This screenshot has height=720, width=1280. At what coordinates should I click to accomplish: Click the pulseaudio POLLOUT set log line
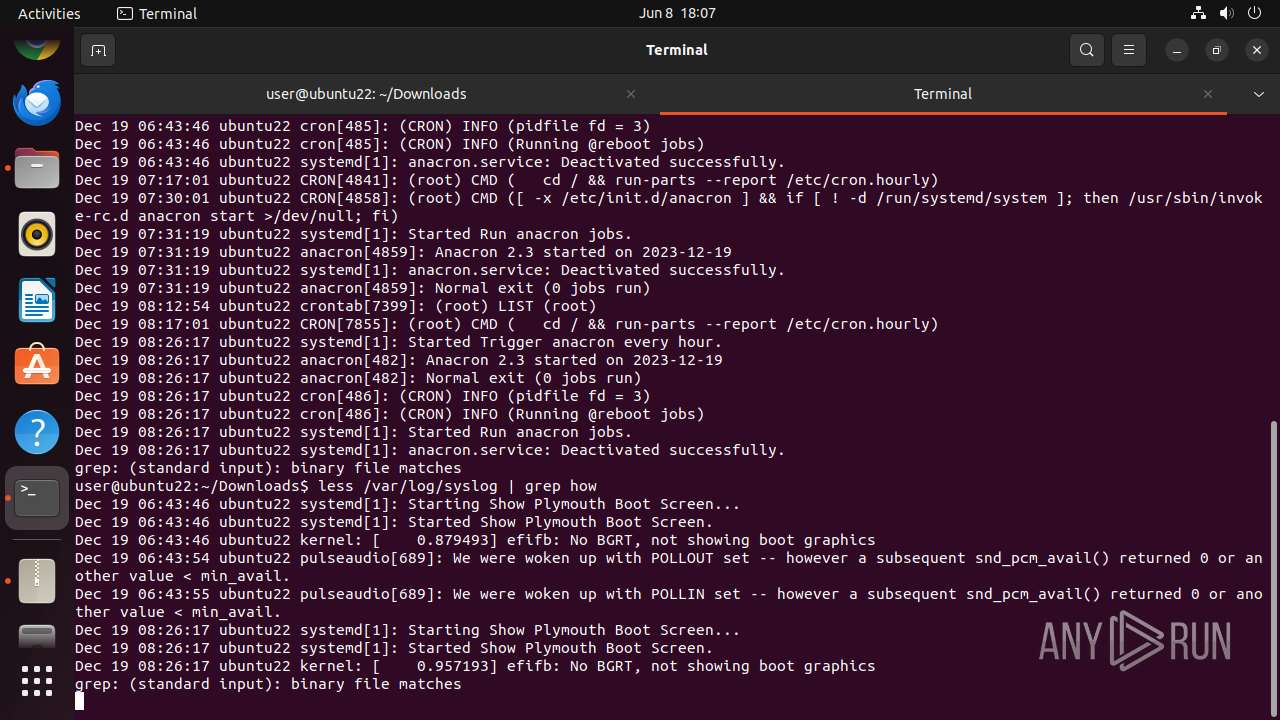click(x=669, y=567)
